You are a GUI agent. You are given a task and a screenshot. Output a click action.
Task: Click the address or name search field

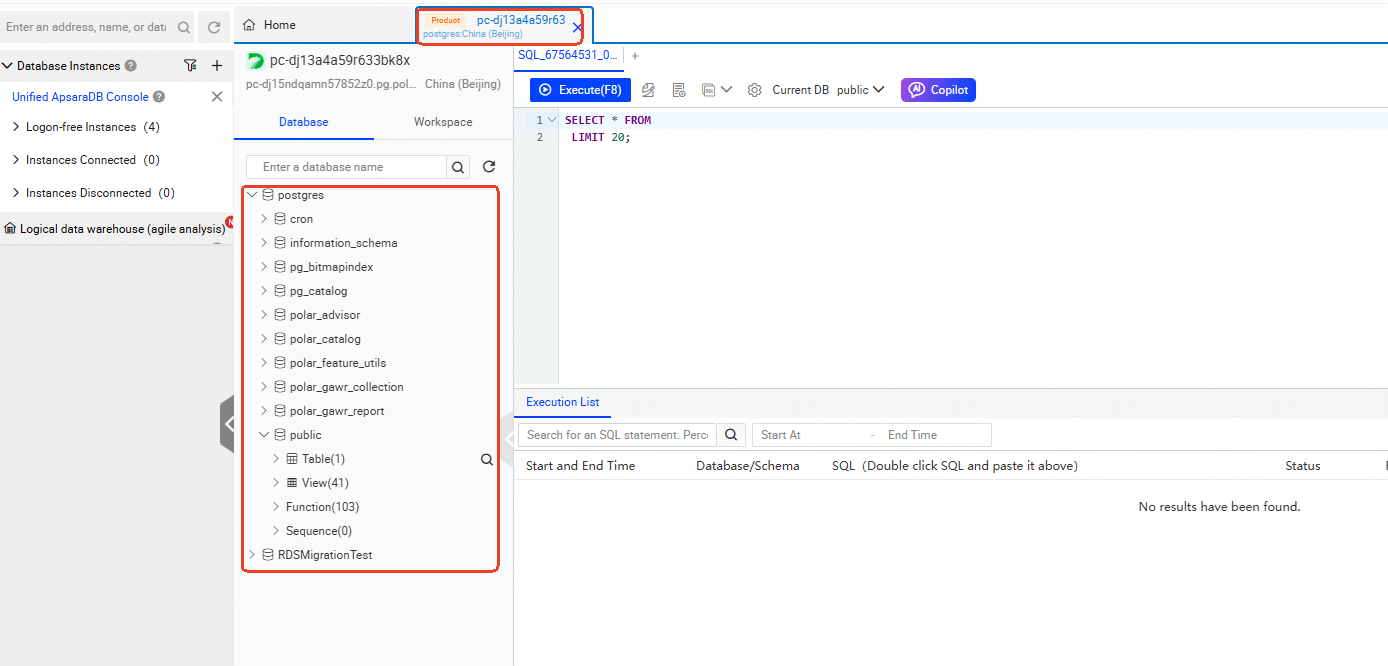[x=87, y=28]
